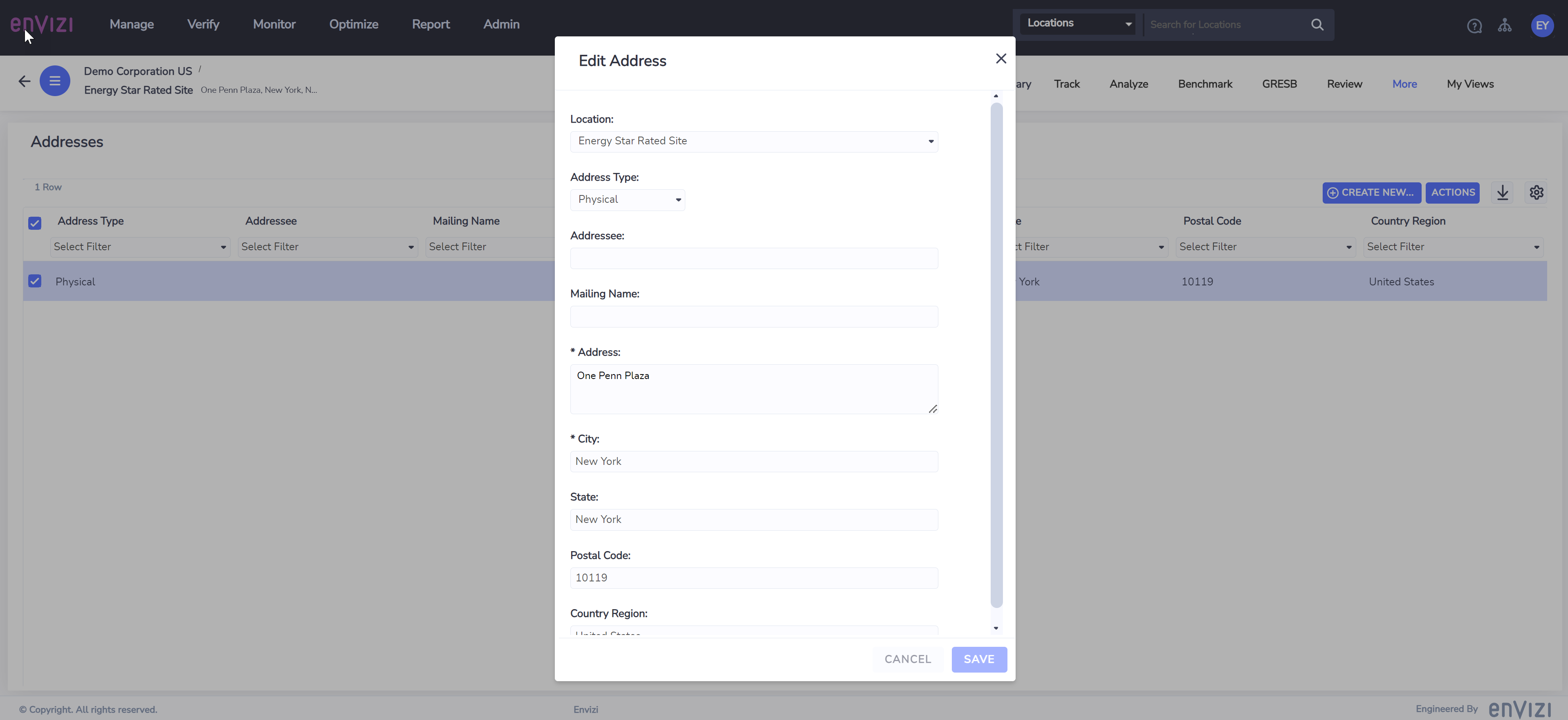Open the Monitor menu
1568x720 pixels.
tap(274, 25)
